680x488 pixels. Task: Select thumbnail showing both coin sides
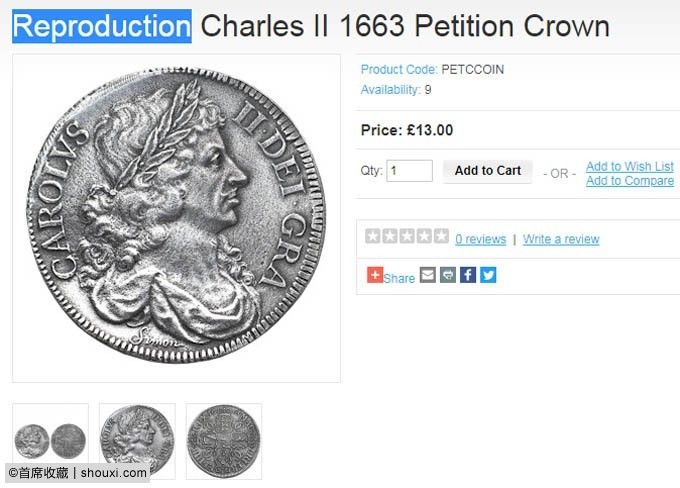(50, 440)
